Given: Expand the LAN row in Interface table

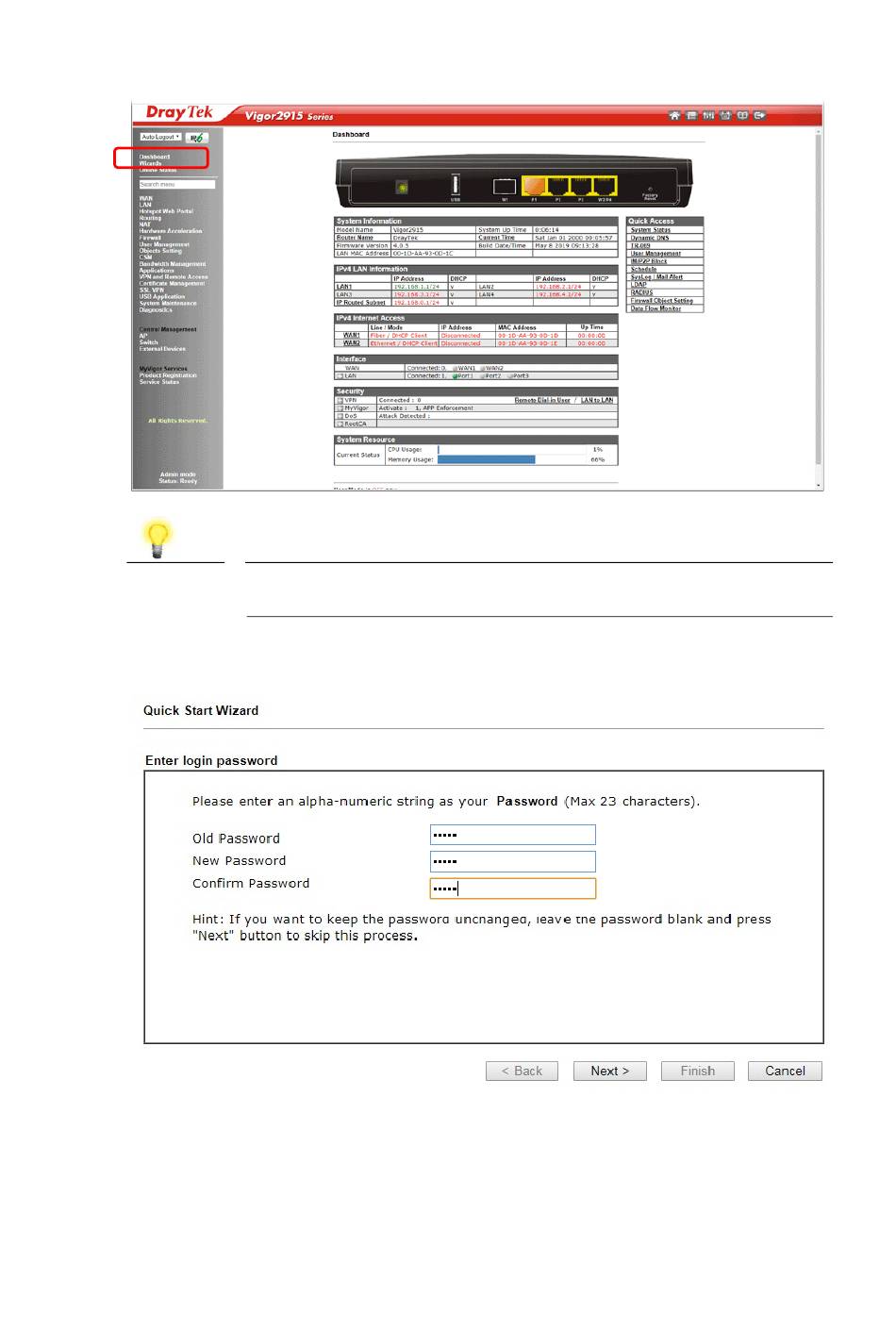Looking at the screenshot, I should point(340,376).
